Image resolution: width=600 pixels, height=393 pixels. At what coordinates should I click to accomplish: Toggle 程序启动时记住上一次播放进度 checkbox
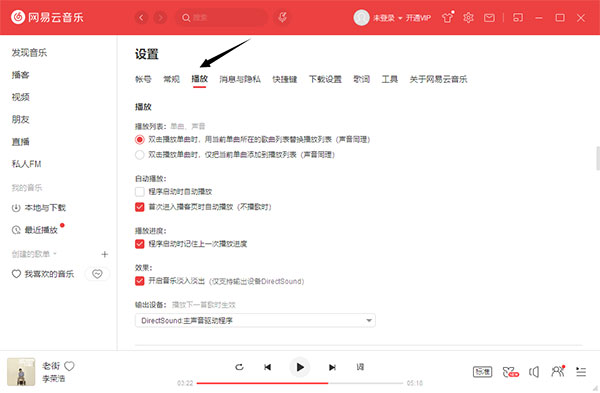coord(140,244)
